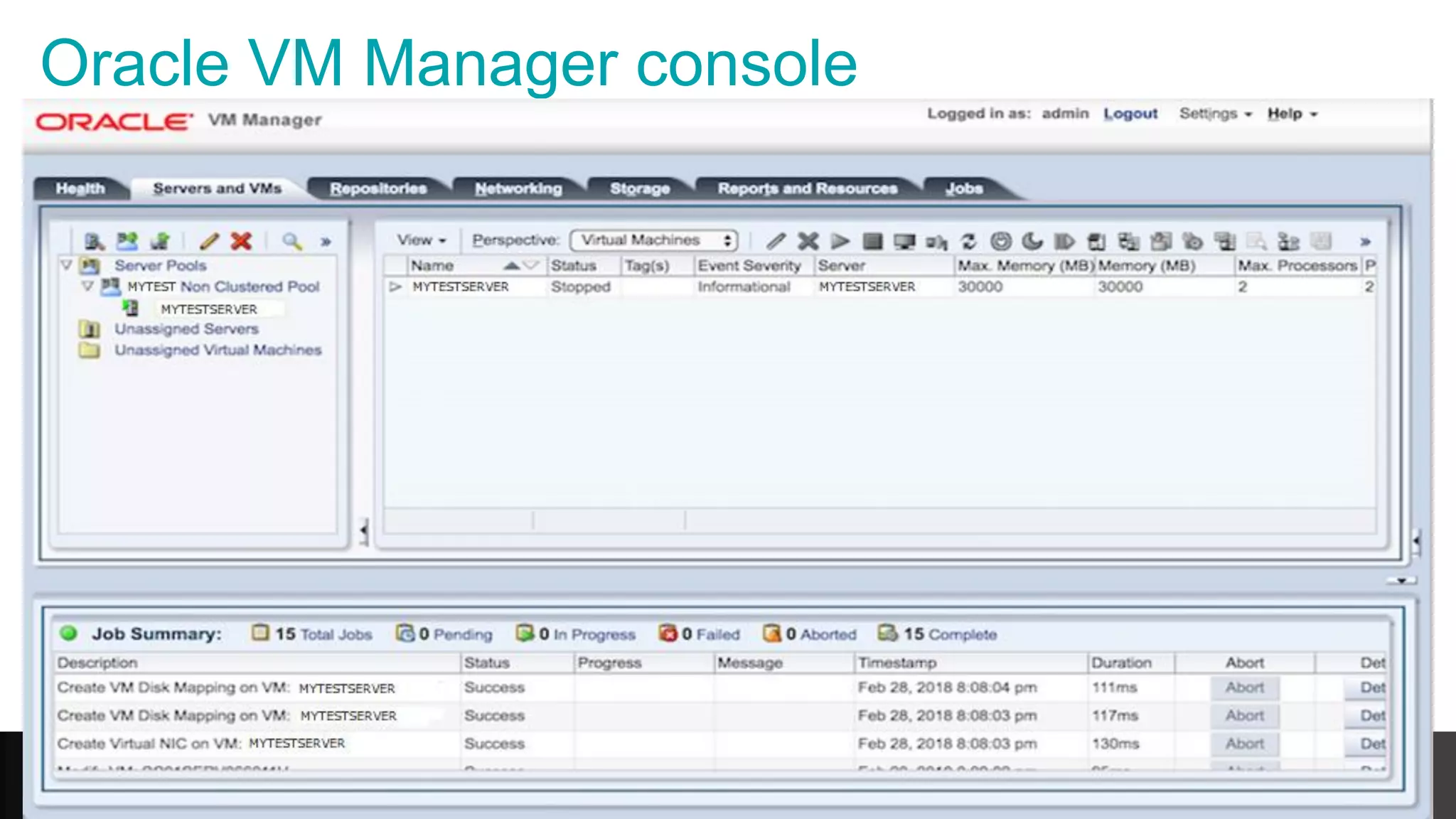The width and height of the screenshot is (1456, 819).
Task: Show more navigation toolbar icons via double chevron
Action: tap(326, 242)
